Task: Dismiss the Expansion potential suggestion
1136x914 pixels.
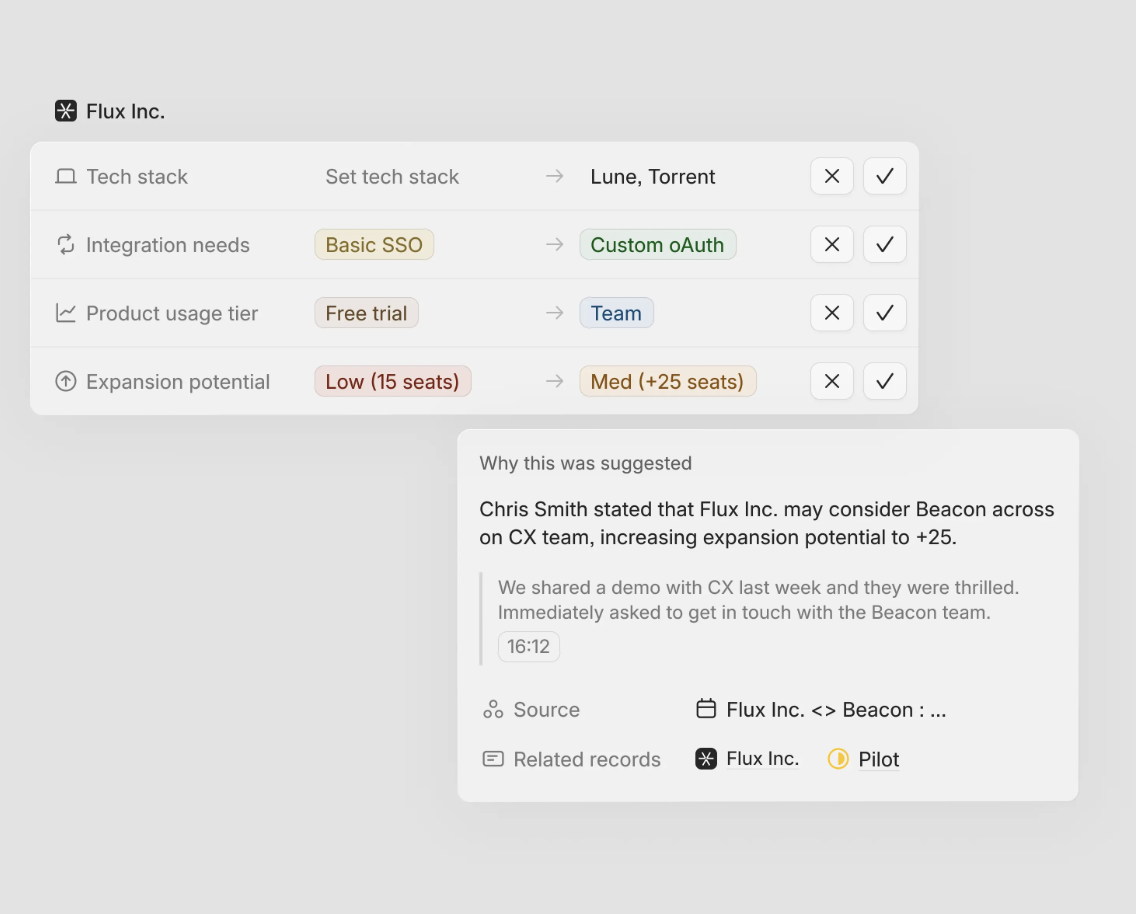Action: point(832,382)
